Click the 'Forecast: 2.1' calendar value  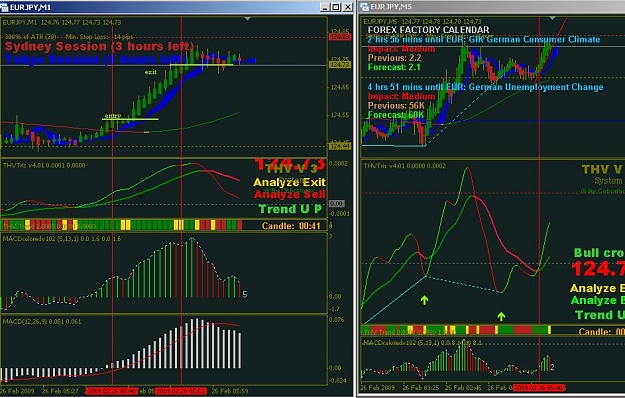(394, 67)
